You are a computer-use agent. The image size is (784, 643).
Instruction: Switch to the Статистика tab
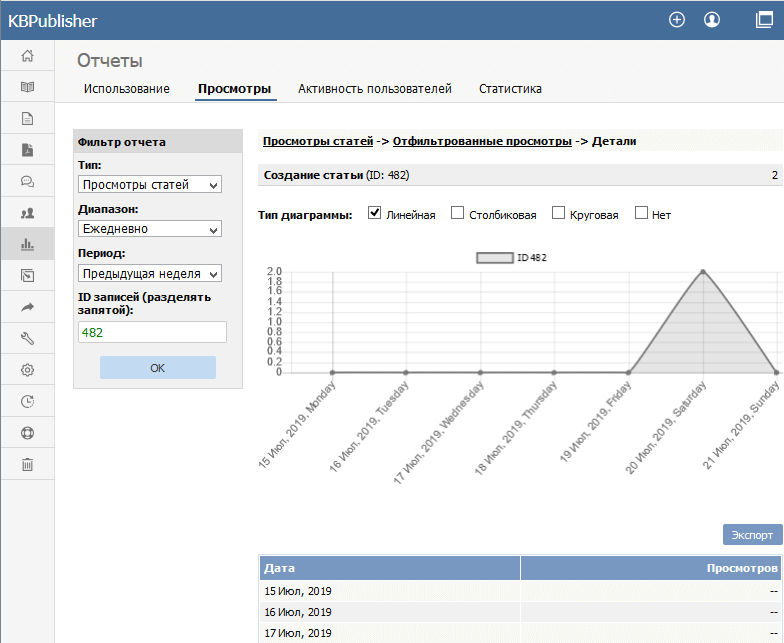pos(510,88)
